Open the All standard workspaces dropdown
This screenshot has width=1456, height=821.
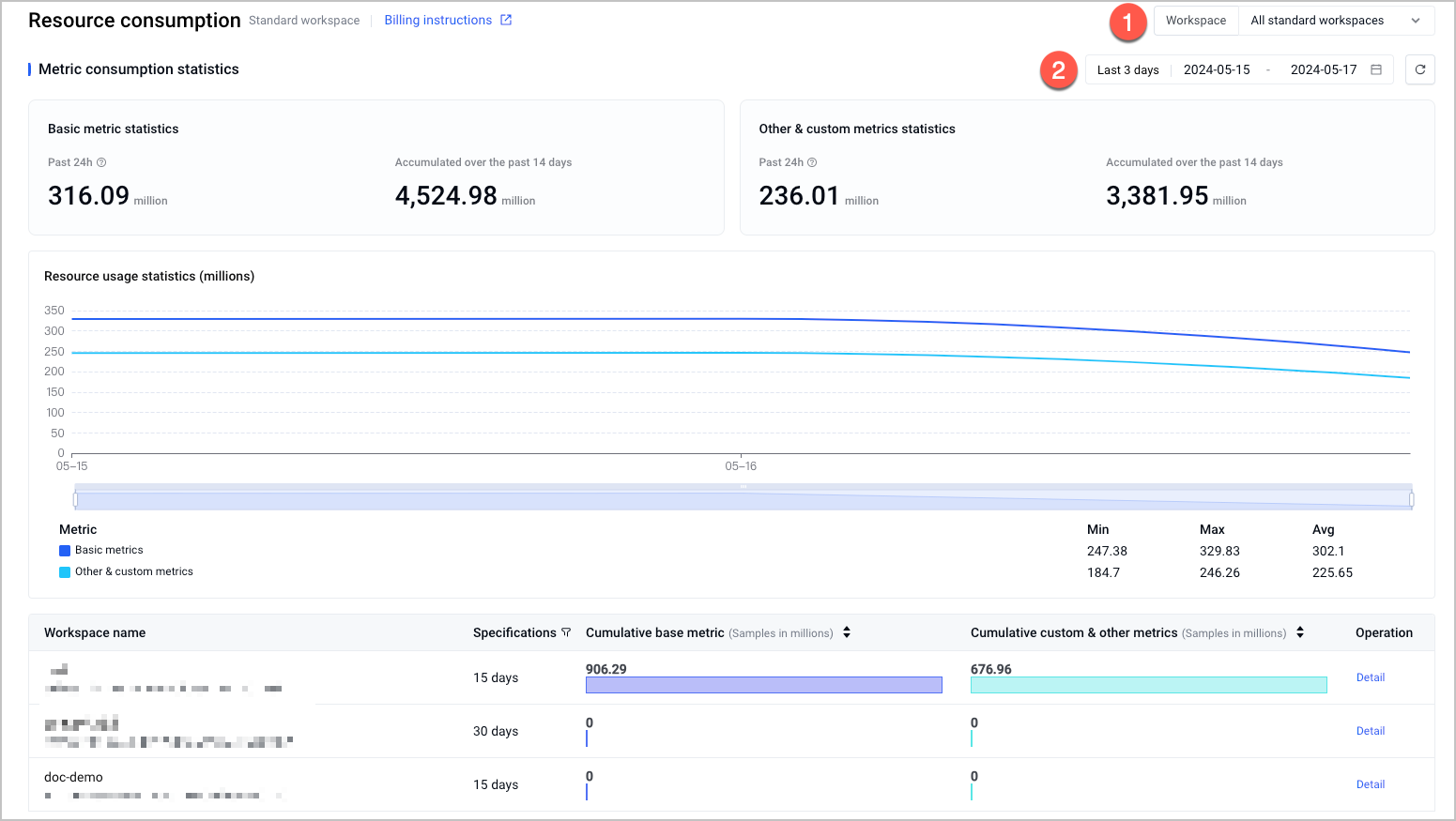pos(1336,21)
